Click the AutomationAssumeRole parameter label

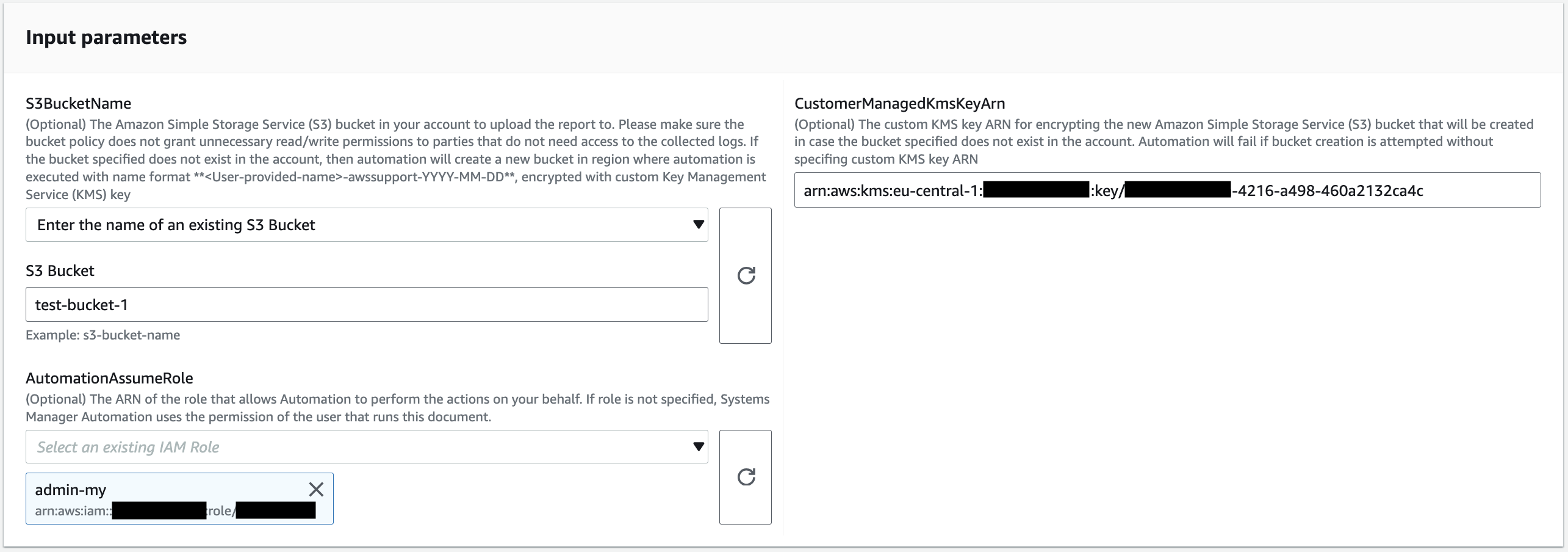click(x=109, y=378)
